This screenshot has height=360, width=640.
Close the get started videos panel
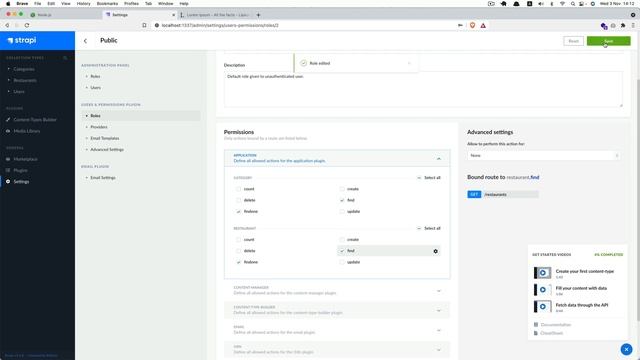[626, 349]
